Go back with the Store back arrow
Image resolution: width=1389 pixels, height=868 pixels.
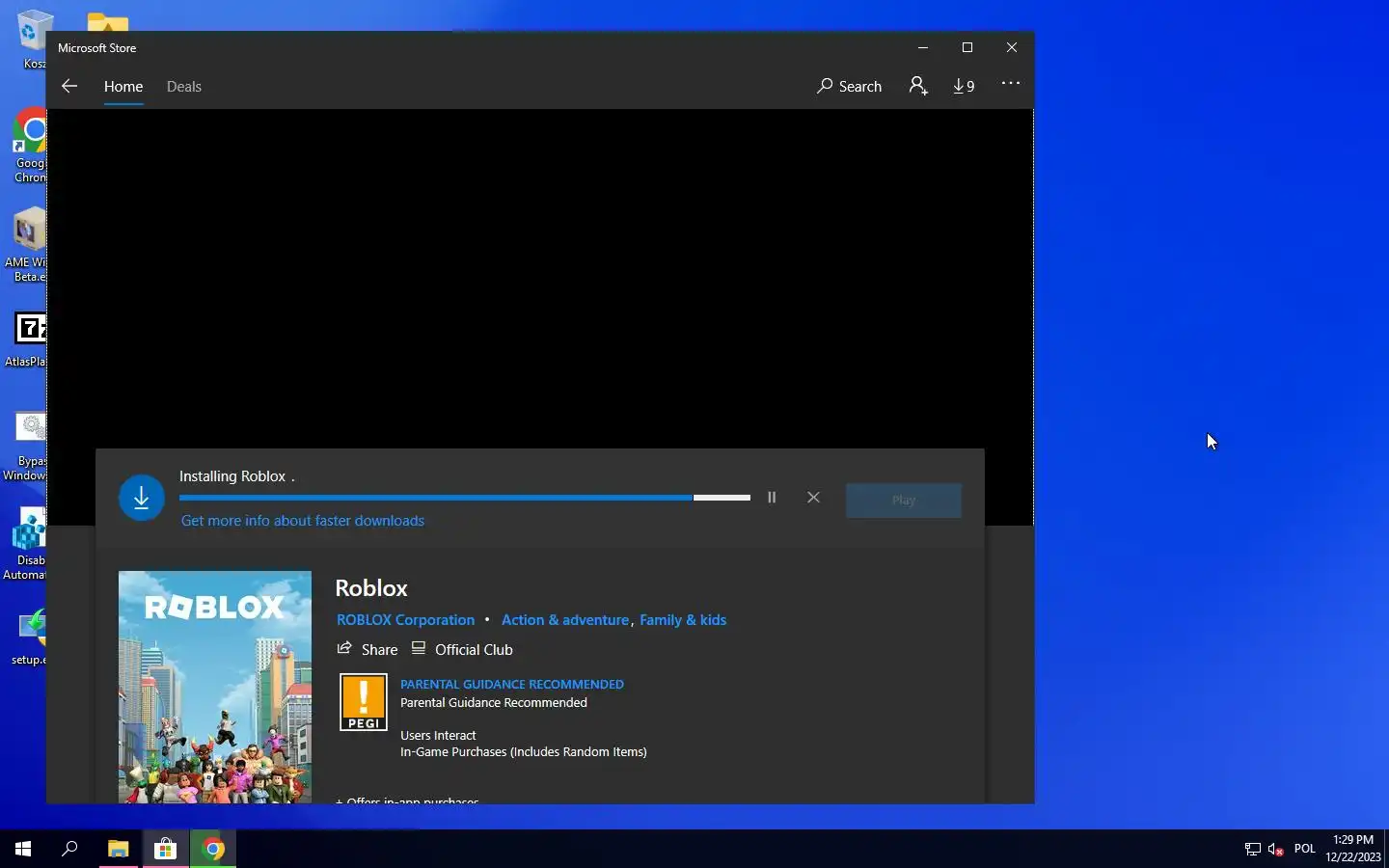[68, 86]
